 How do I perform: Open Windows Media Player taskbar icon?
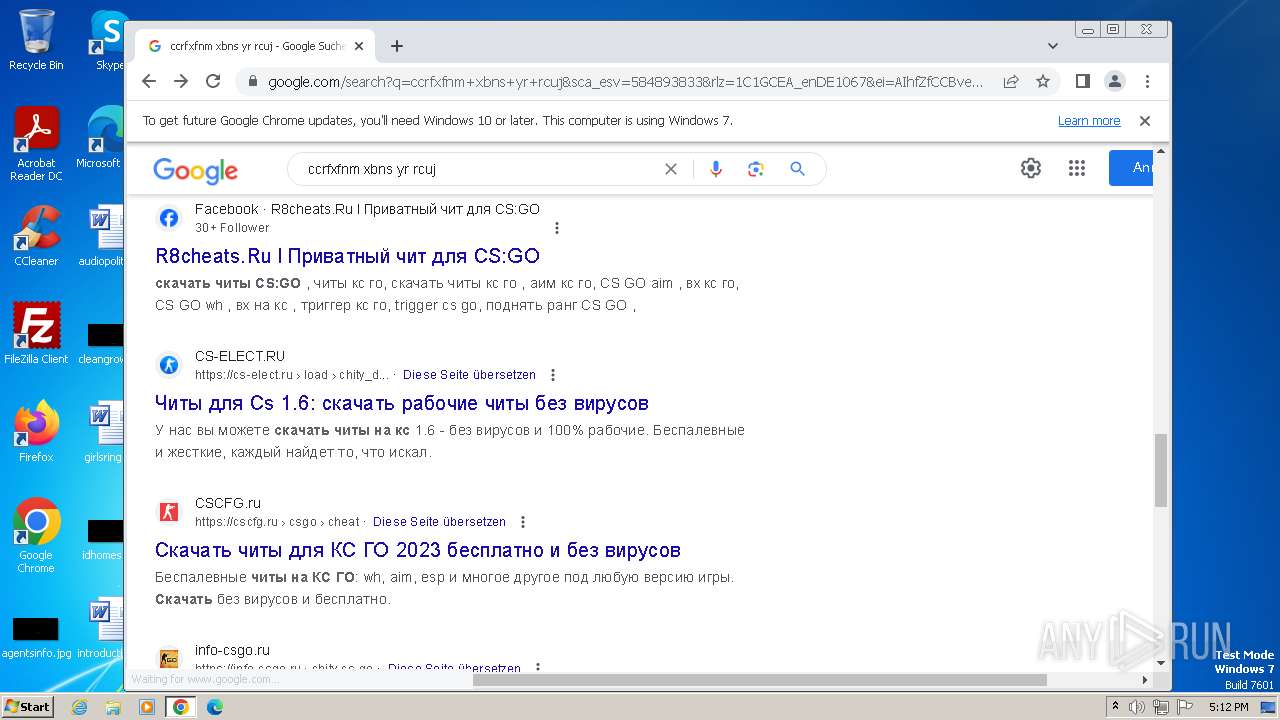point(147,707)
